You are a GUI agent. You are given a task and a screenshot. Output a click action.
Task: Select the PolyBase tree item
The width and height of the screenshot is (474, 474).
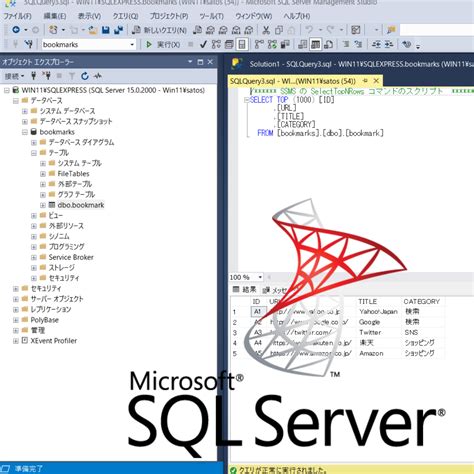pos(44,320)
